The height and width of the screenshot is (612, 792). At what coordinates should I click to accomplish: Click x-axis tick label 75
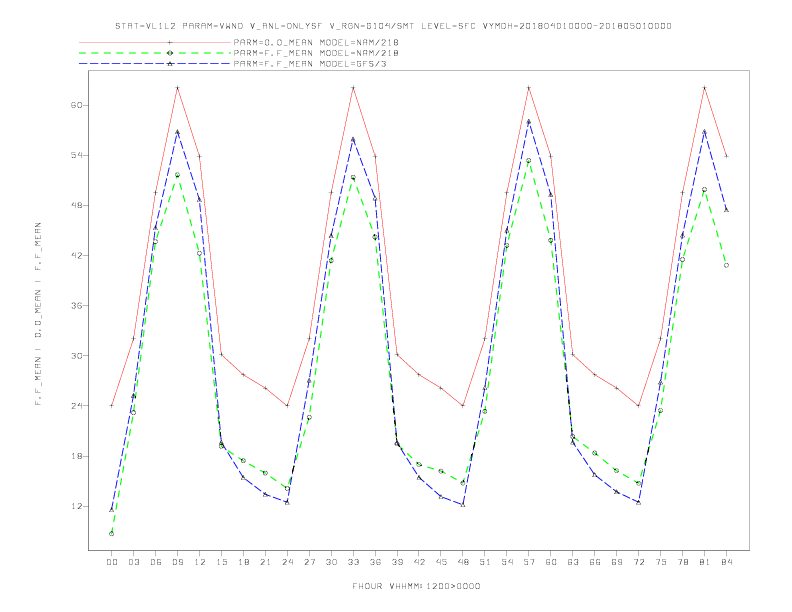(661, 562)
